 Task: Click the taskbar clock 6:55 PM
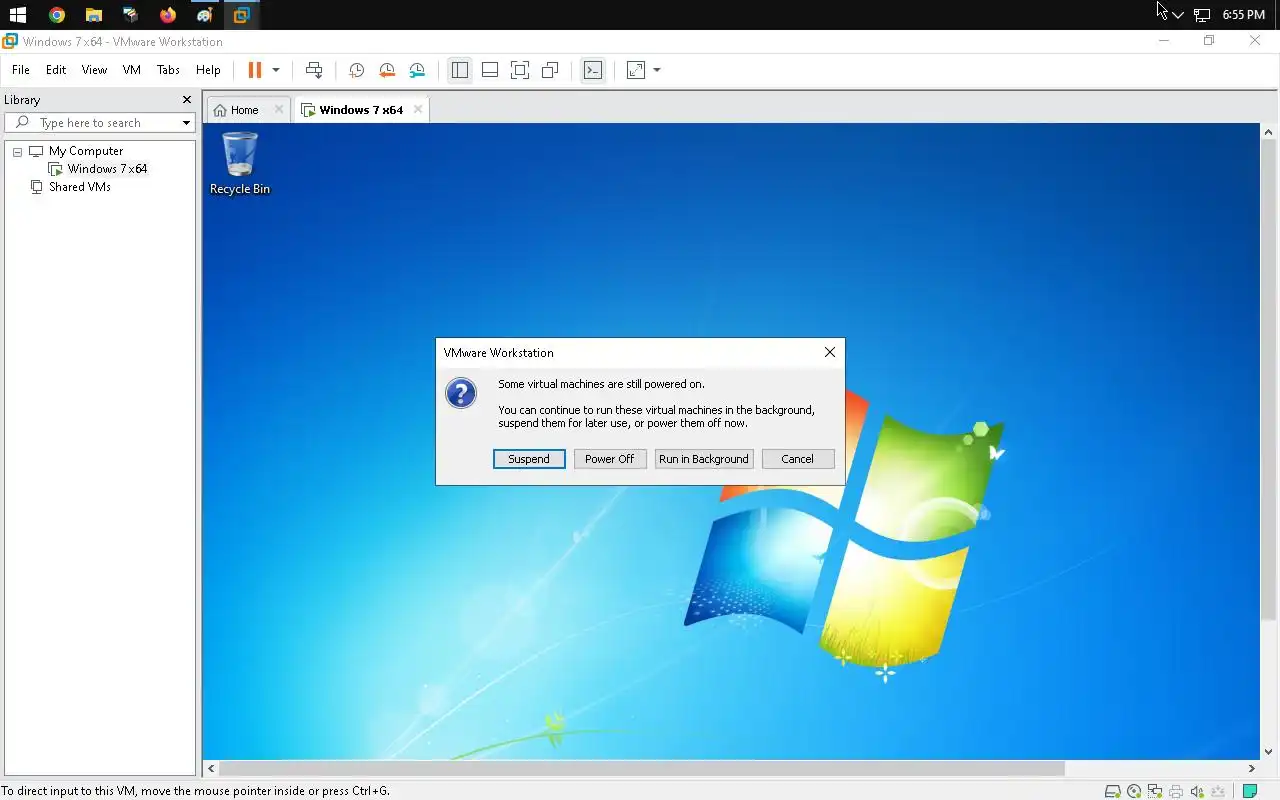pyautogui.click(x=1243, y=15)
